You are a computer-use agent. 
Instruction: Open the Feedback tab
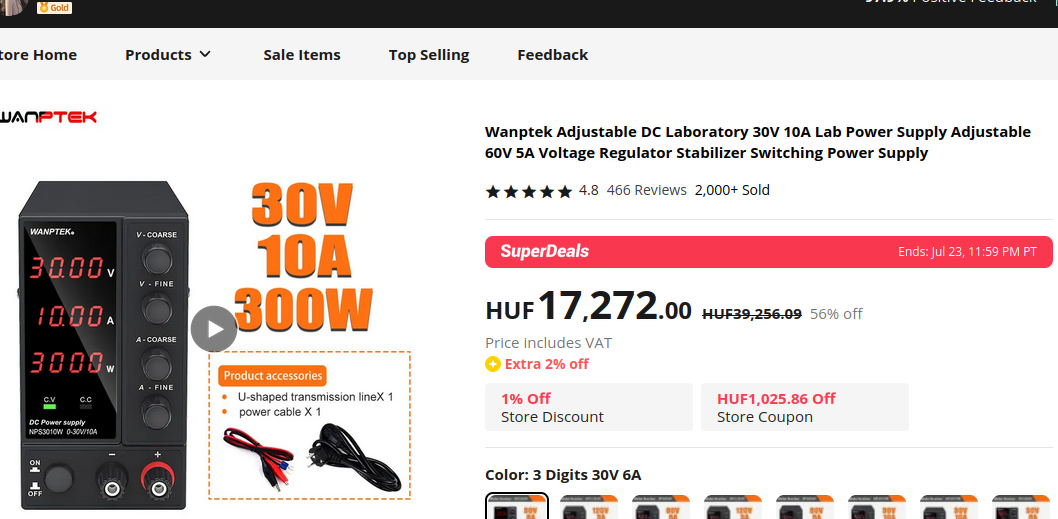point(553,55)
